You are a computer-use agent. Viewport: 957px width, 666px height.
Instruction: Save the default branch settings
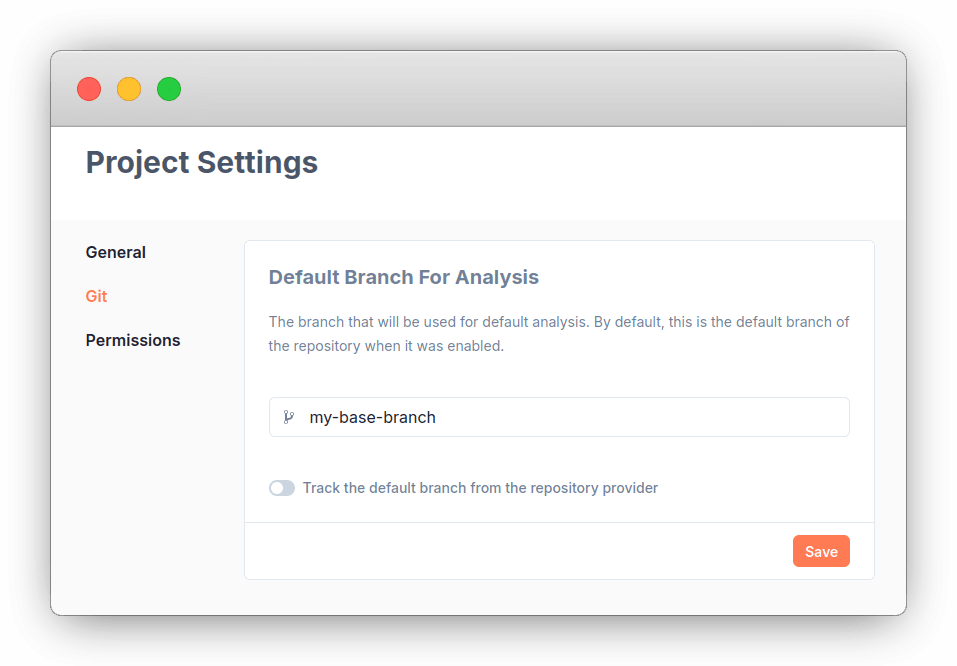click(x=821, y=551)
